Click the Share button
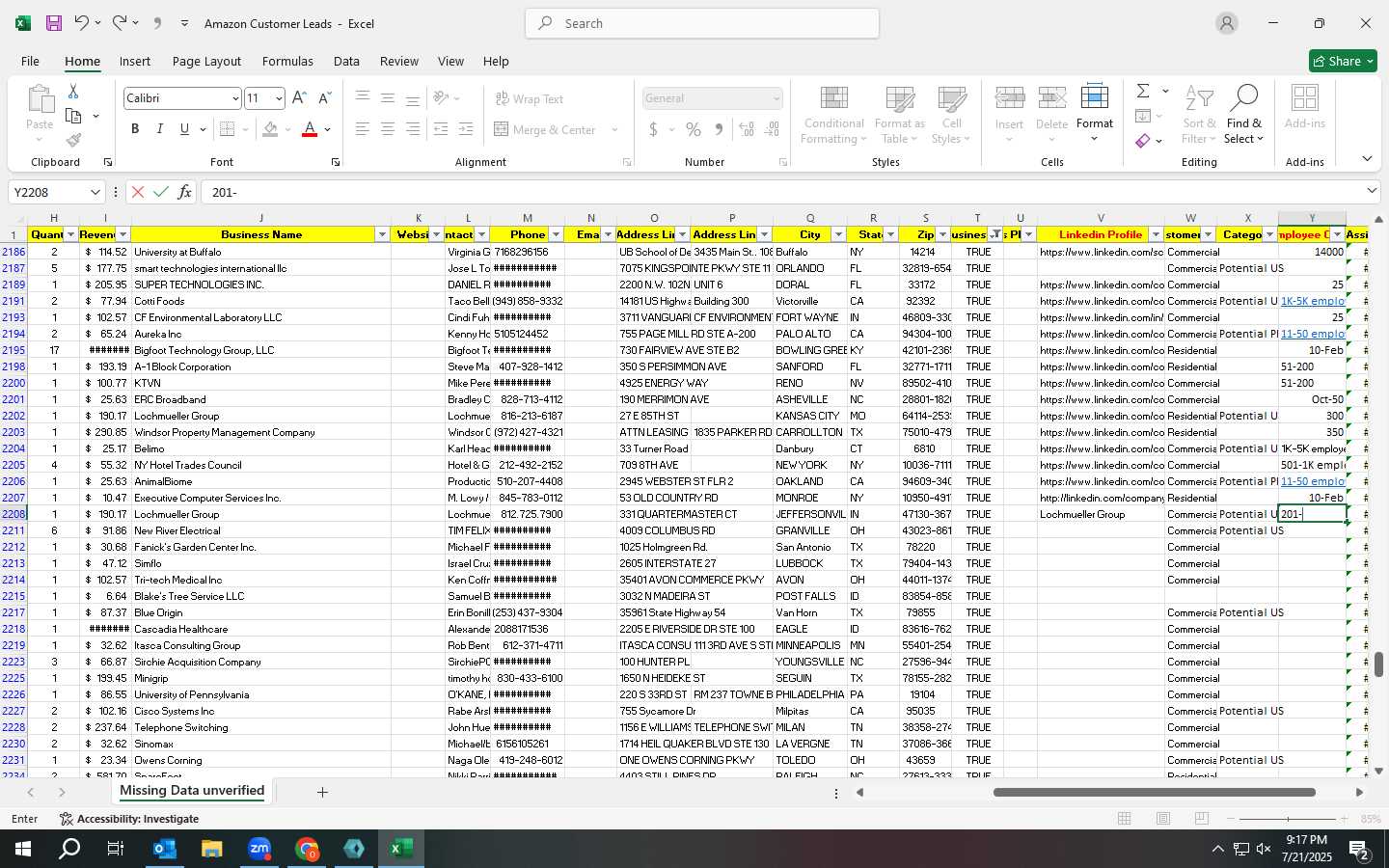Viewport: 1389px width, 868px height. 1343,61
